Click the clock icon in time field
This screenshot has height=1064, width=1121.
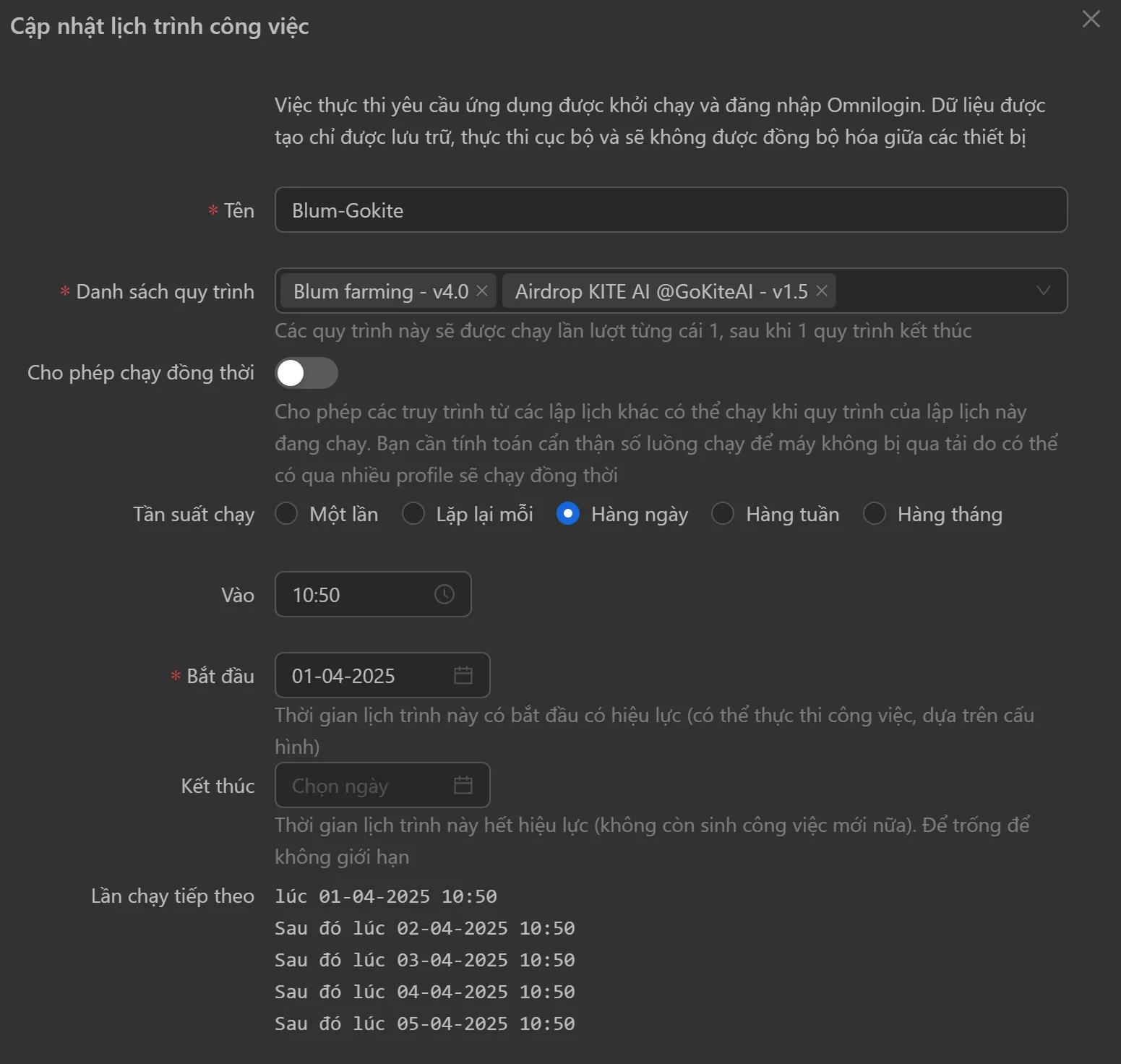pyautogui.click(x=444, y=594)
